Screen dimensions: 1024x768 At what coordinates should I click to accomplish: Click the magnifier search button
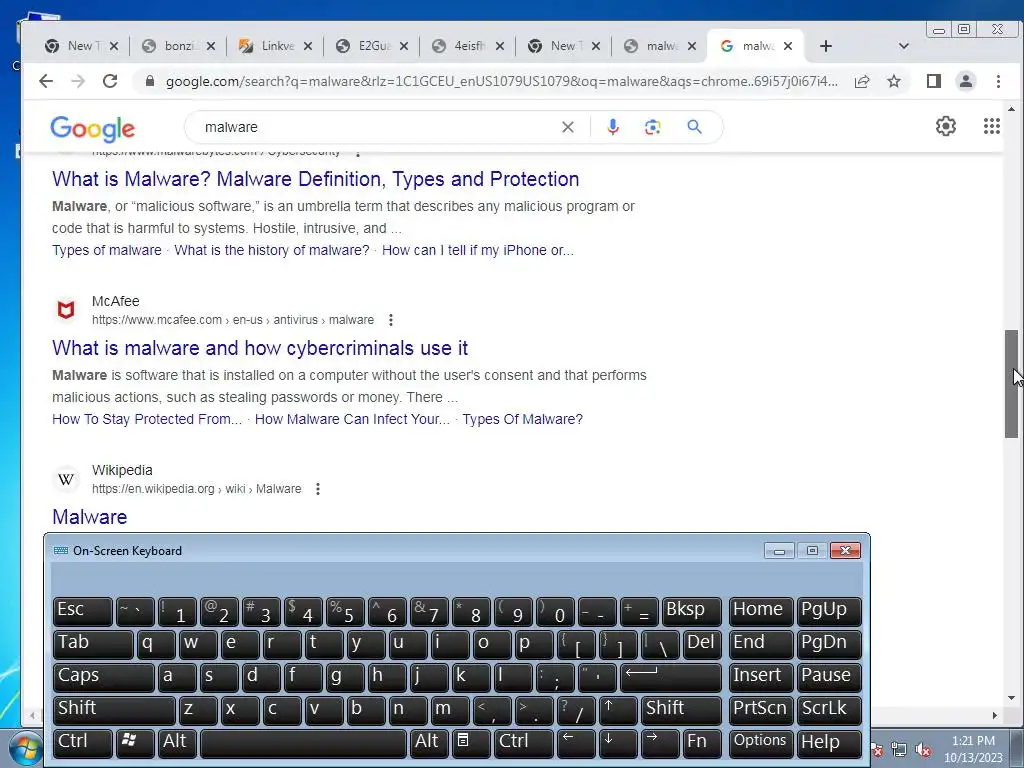694,127
